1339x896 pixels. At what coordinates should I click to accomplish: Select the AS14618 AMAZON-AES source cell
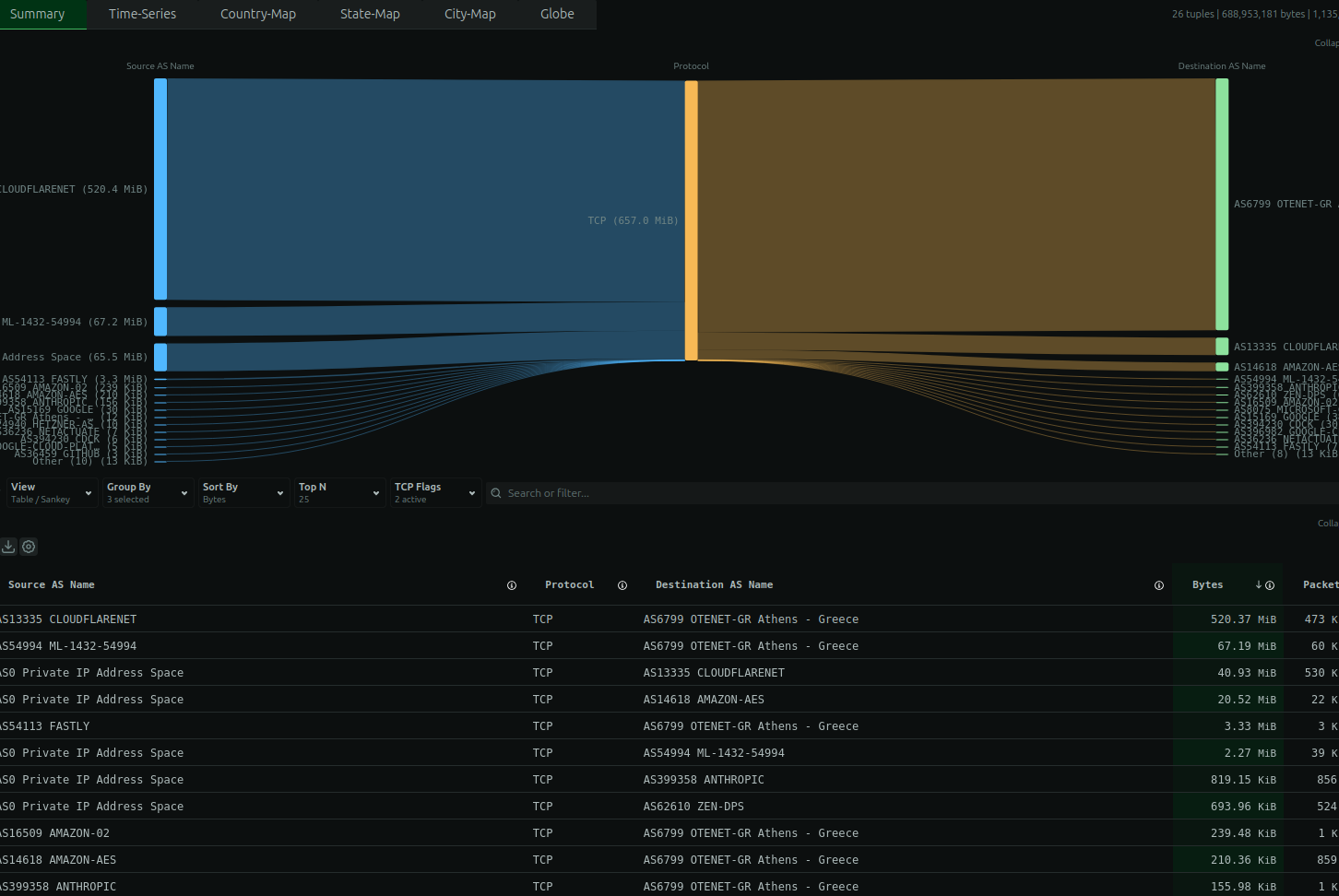(58, 860)
